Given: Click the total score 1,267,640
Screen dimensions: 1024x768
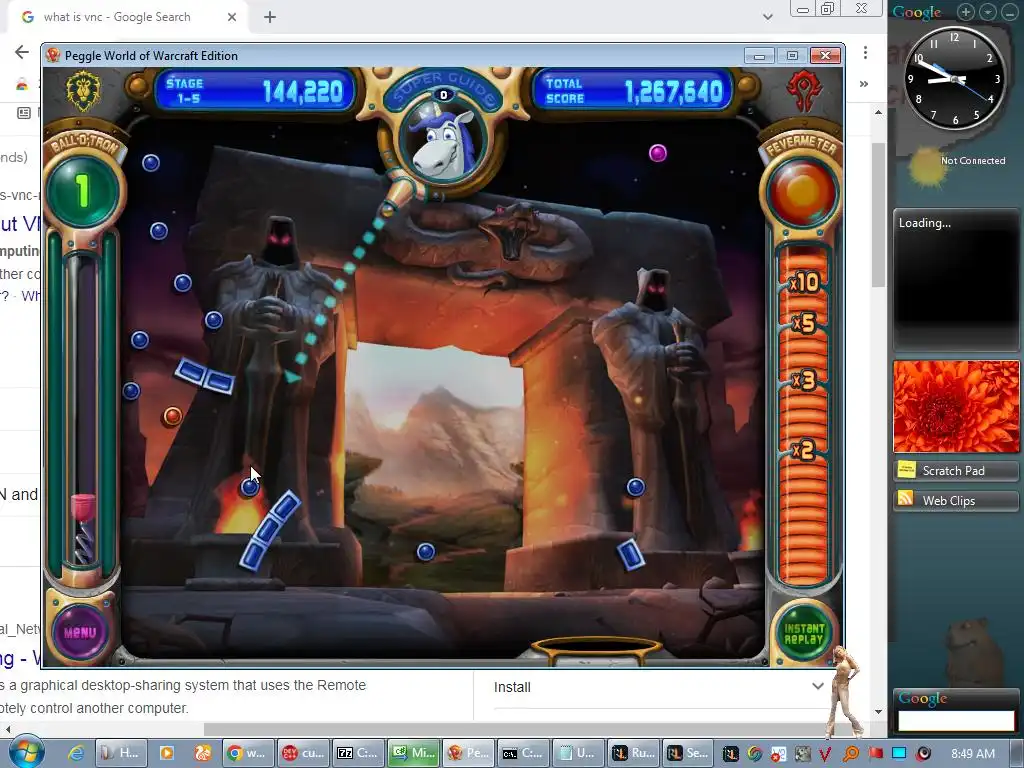Looking at the screenshot, I should click(x=675, y=92).
